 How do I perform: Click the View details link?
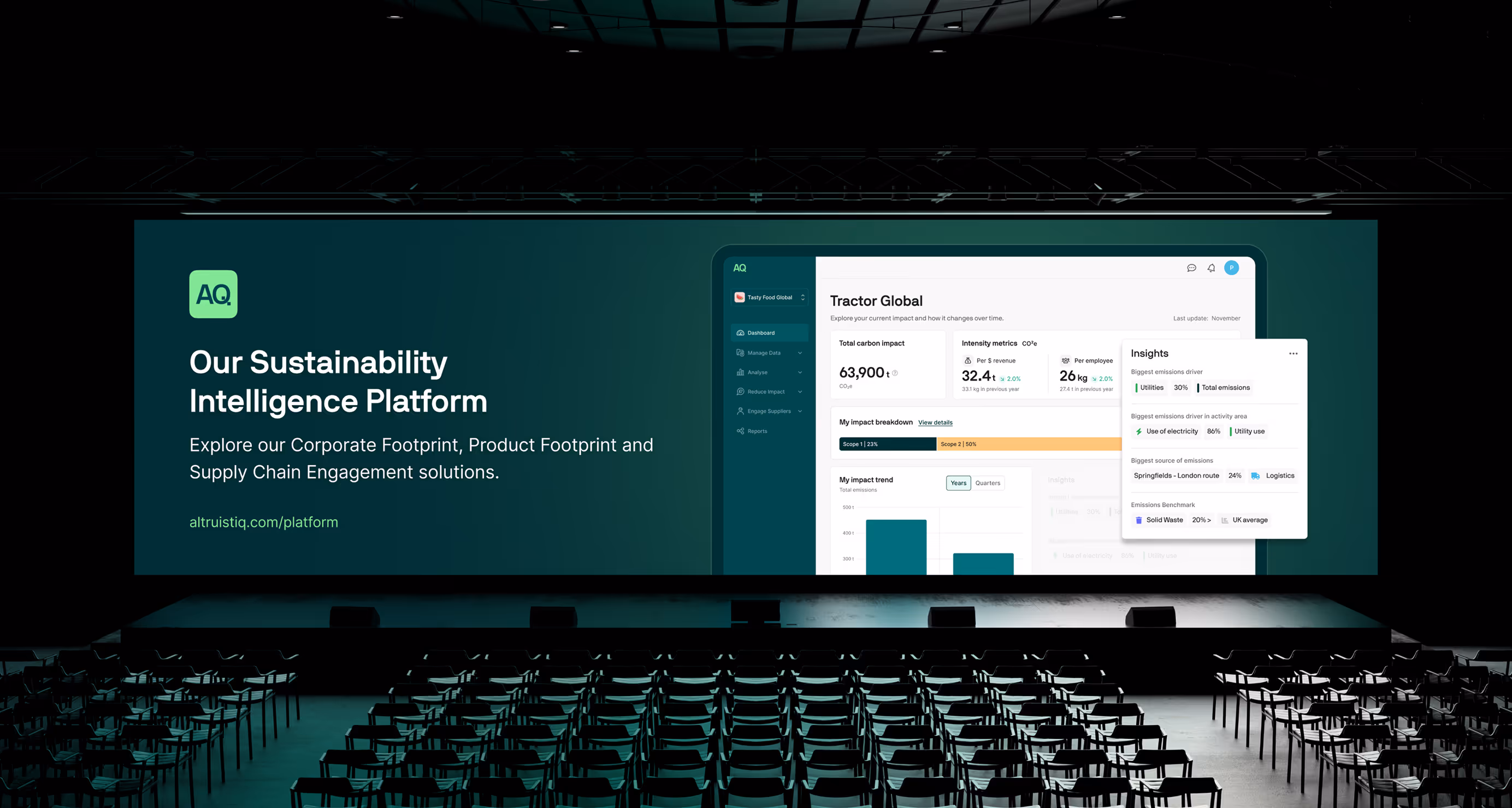(935, 423)
